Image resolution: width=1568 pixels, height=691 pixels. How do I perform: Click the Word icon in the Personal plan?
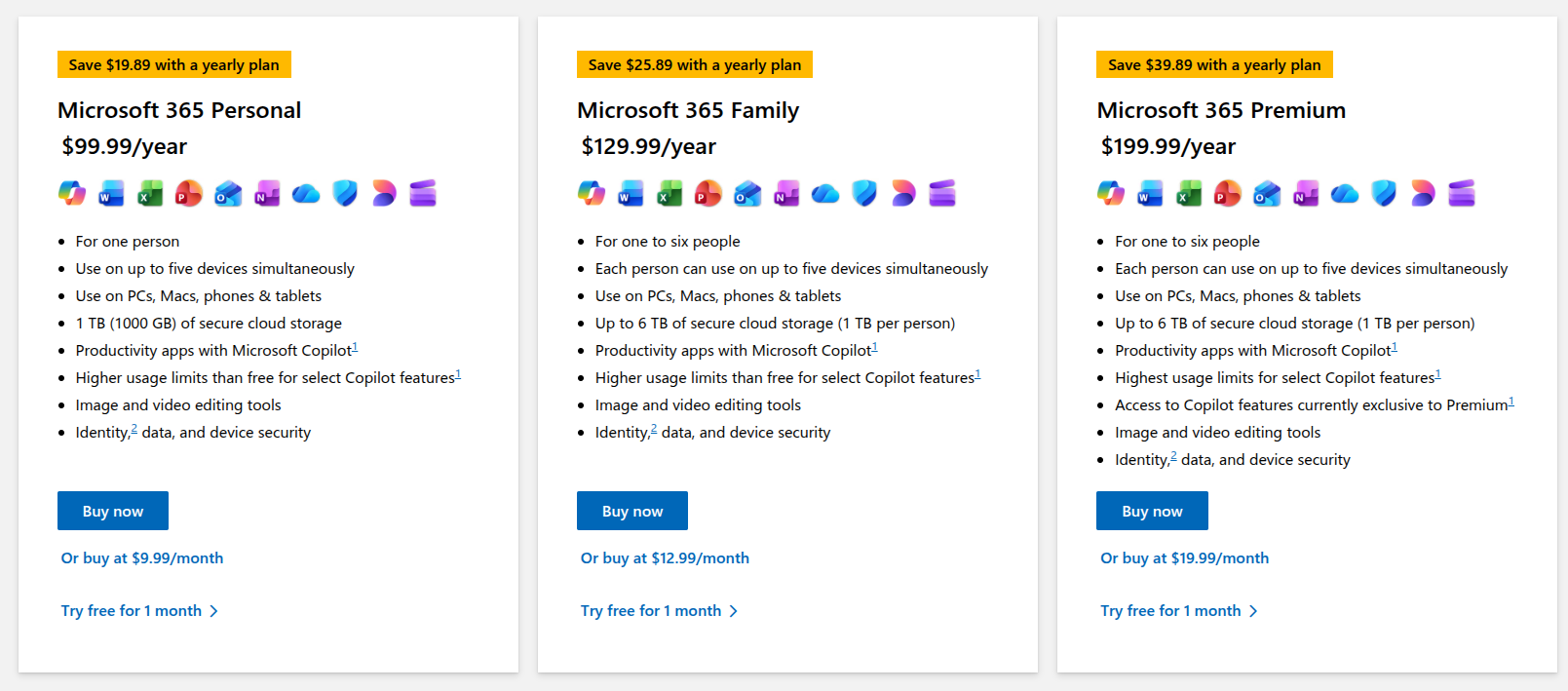[x=111, y=193]
